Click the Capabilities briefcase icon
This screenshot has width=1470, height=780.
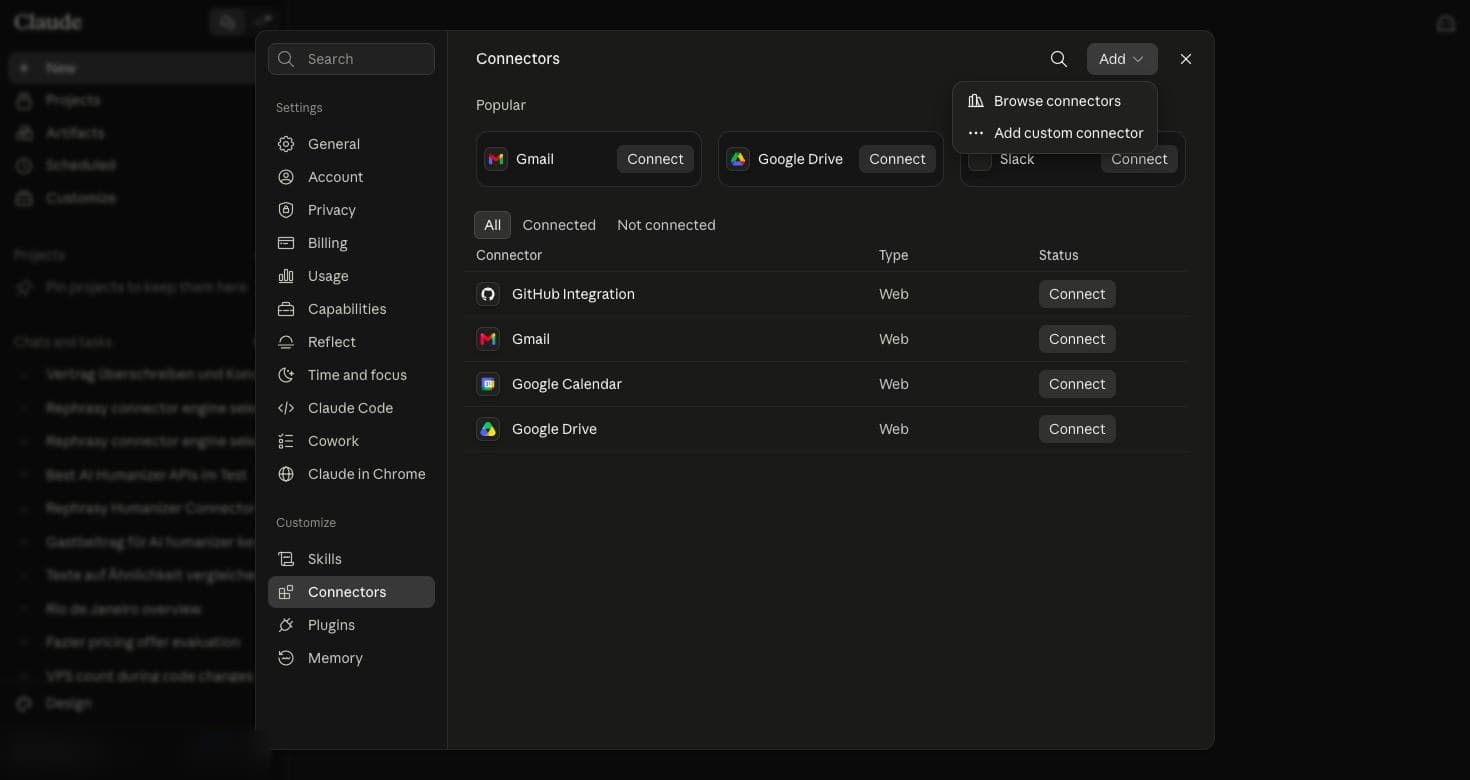click(x=286, y=309)
